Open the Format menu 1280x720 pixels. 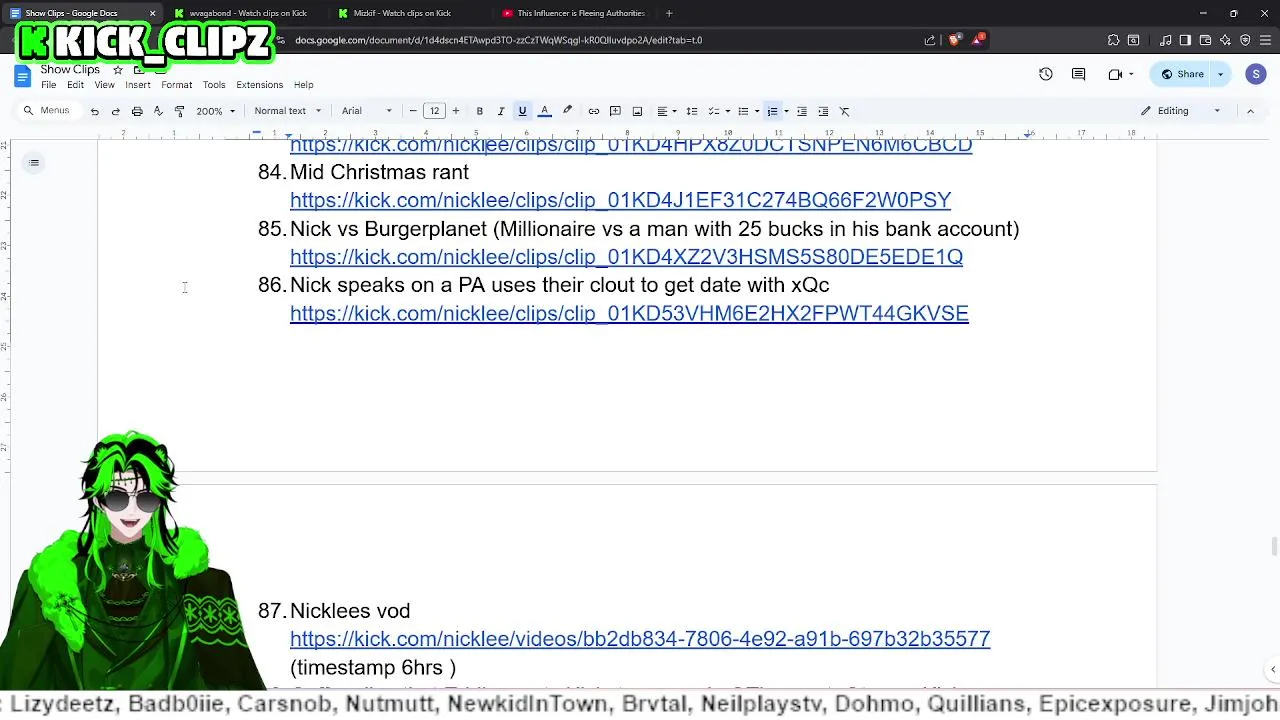click(176, 85)
